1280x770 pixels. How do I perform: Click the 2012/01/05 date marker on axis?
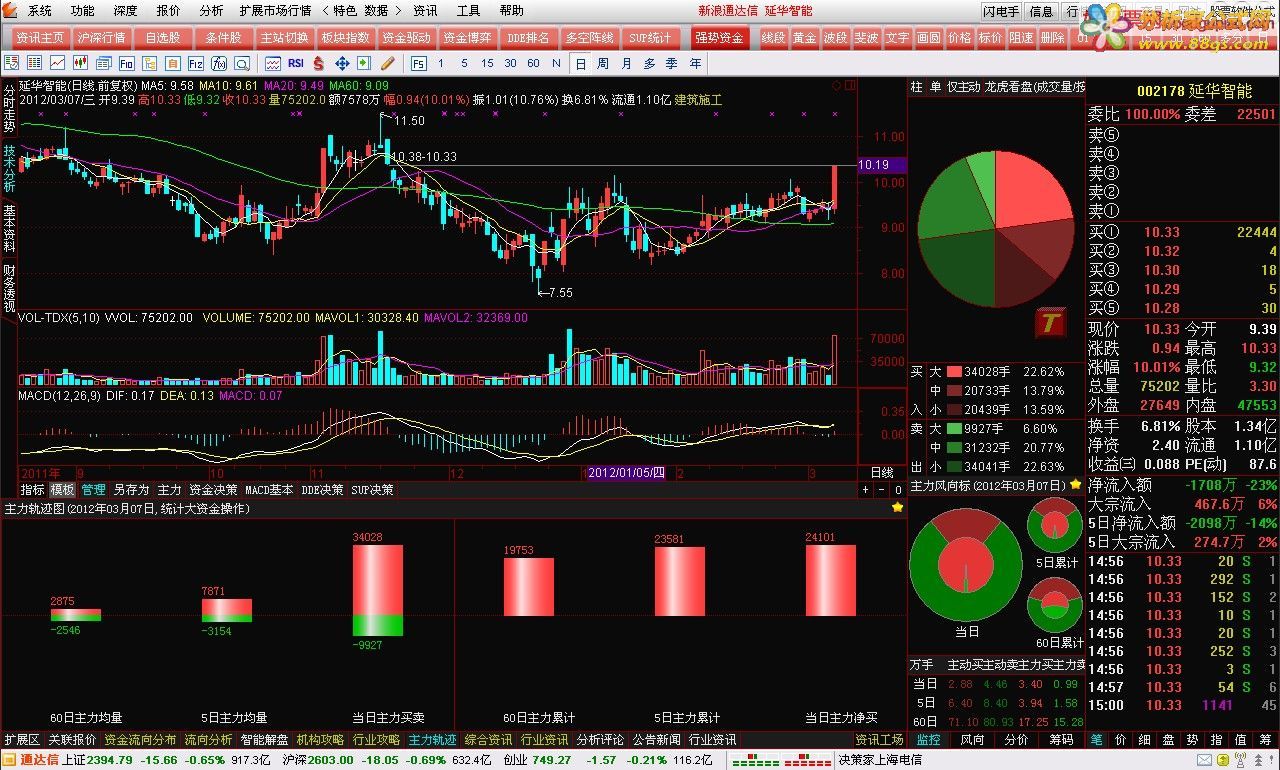point(626,472)
